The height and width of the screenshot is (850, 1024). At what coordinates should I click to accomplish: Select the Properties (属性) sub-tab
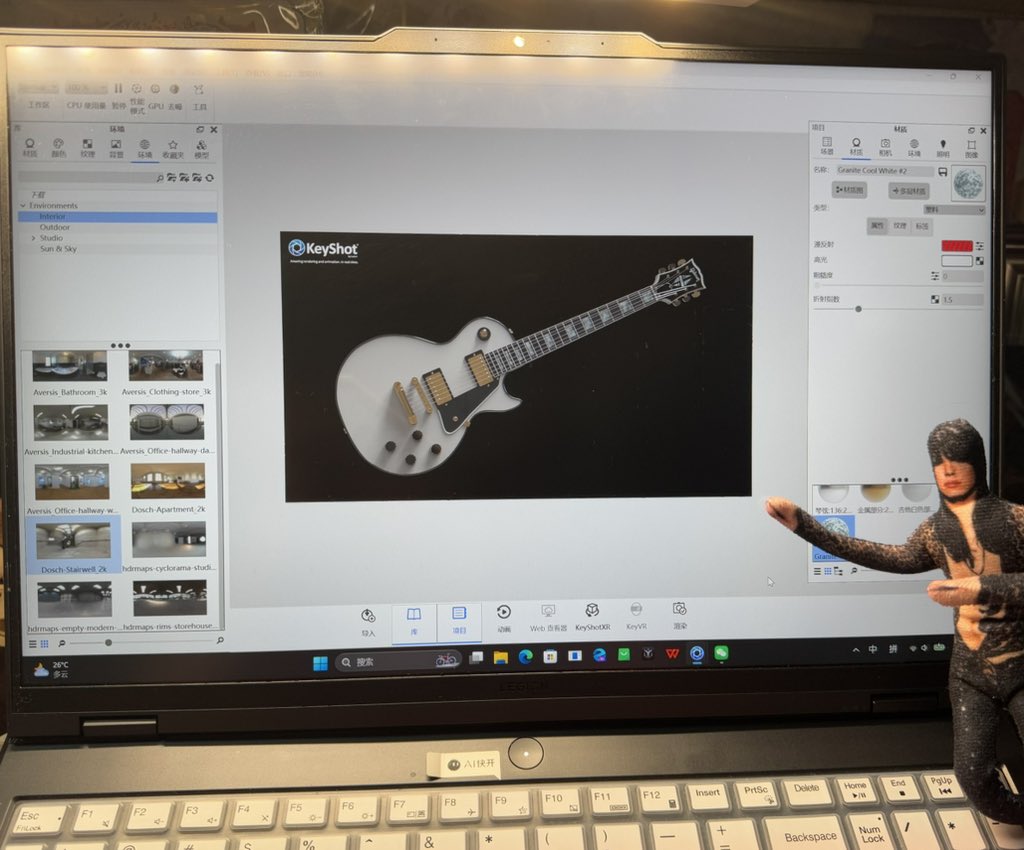(877, 226)
